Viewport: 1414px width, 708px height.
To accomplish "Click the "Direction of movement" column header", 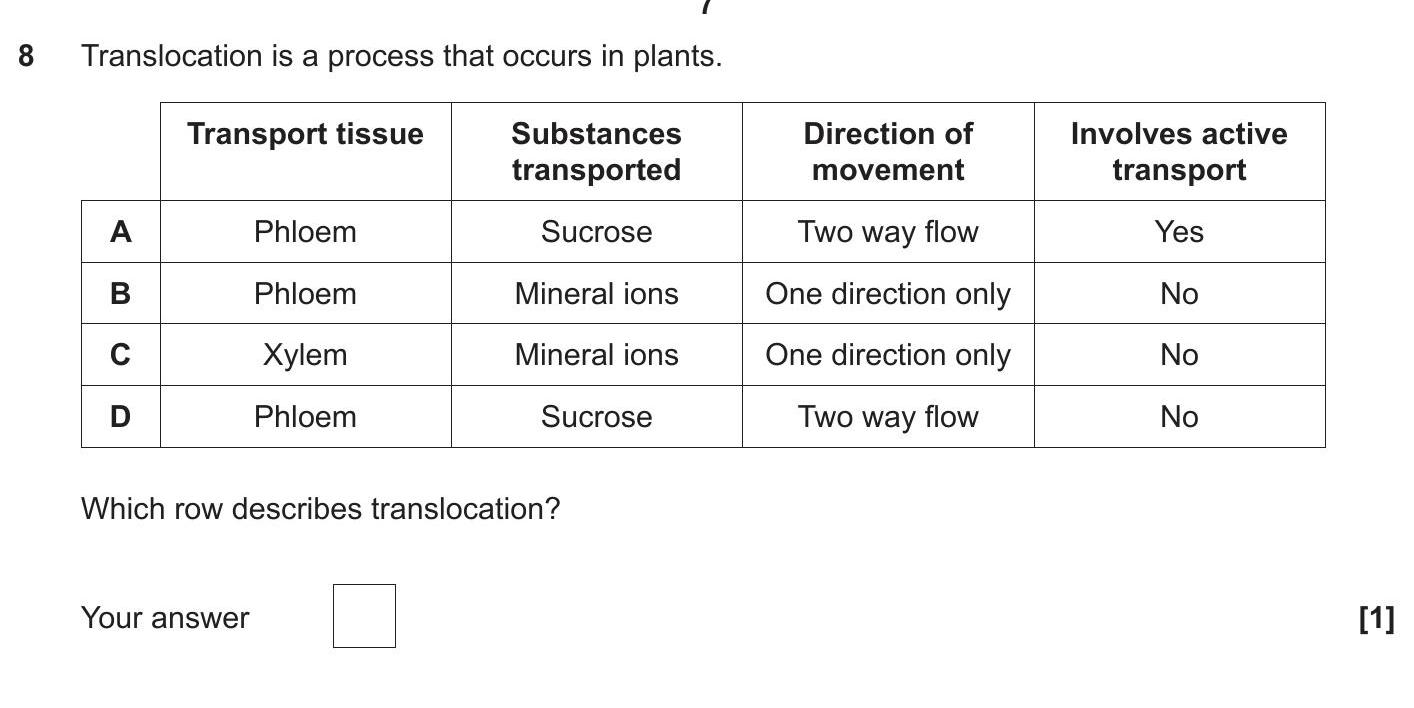I will [x=888, y=151].
